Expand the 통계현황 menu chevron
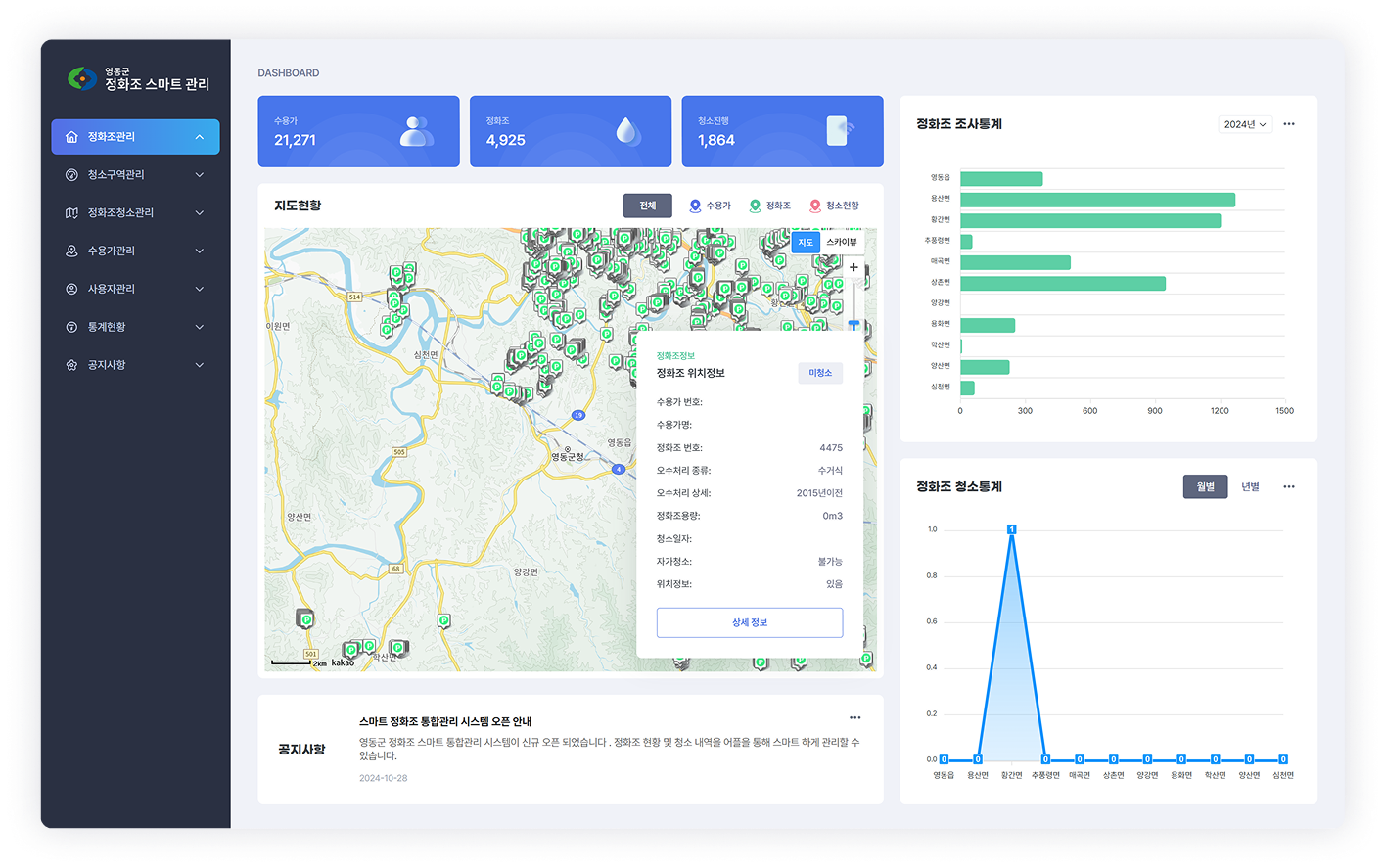 pyautogui.click(x=200, y=328)
